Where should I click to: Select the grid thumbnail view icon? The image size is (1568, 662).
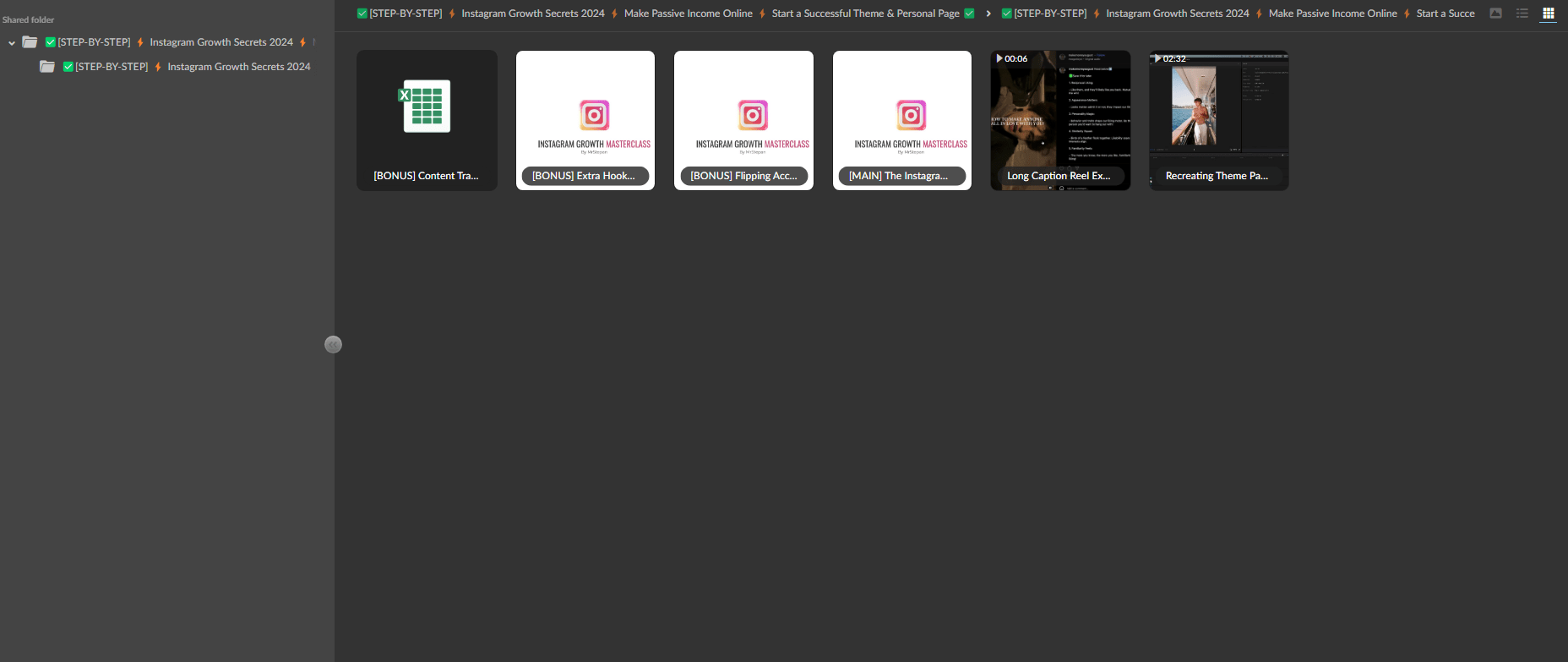[1549, 14]
